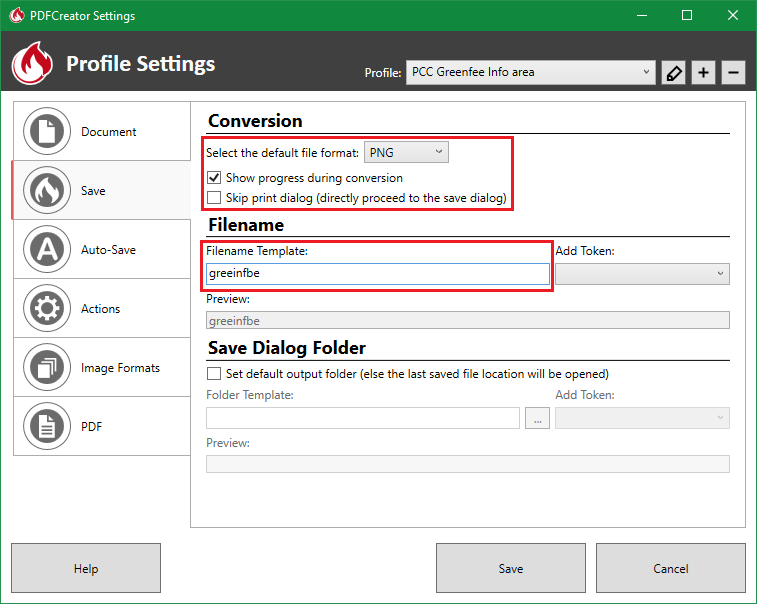Check Set default output folder option
Viewport: 757px width, 604px height.
tap(214, 374)
